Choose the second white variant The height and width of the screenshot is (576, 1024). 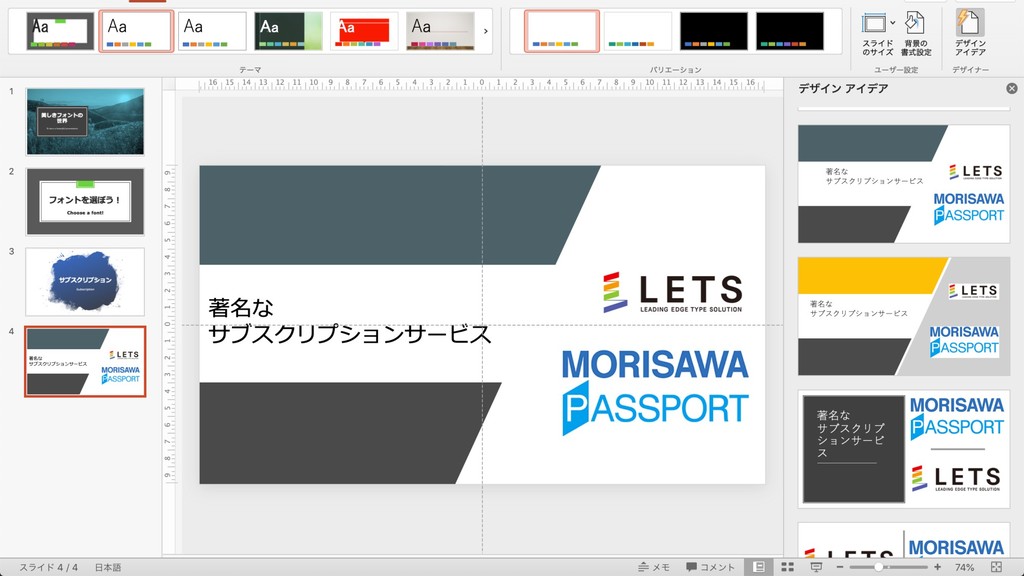click(637, 31)
